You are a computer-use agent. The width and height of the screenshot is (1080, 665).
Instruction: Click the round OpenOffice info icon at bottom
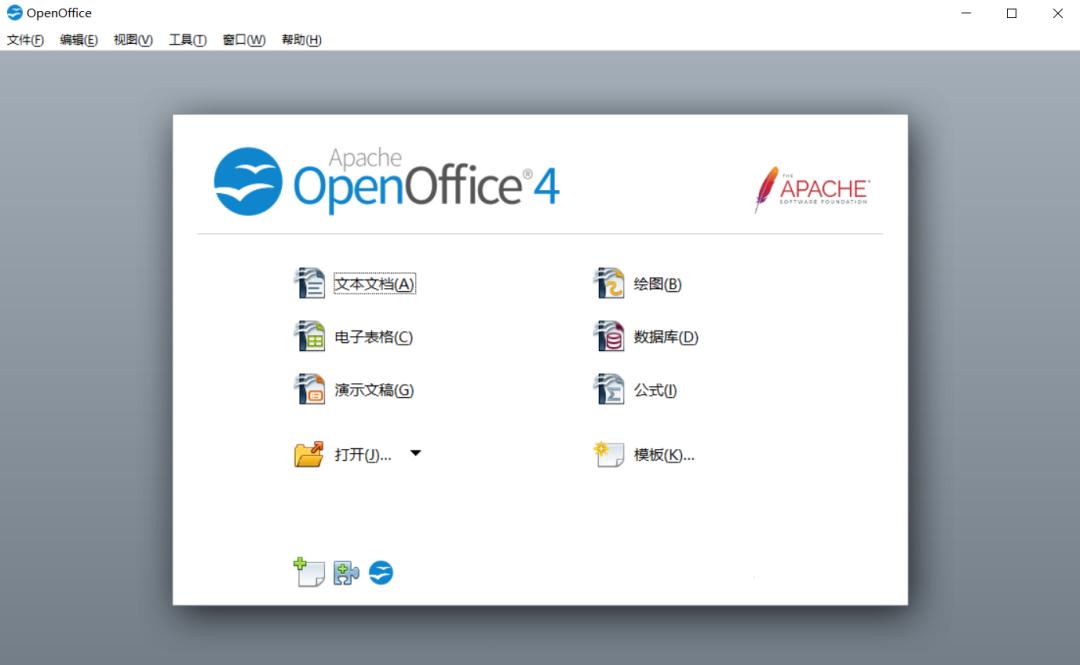pyautogui.click(x=381, y=573)
